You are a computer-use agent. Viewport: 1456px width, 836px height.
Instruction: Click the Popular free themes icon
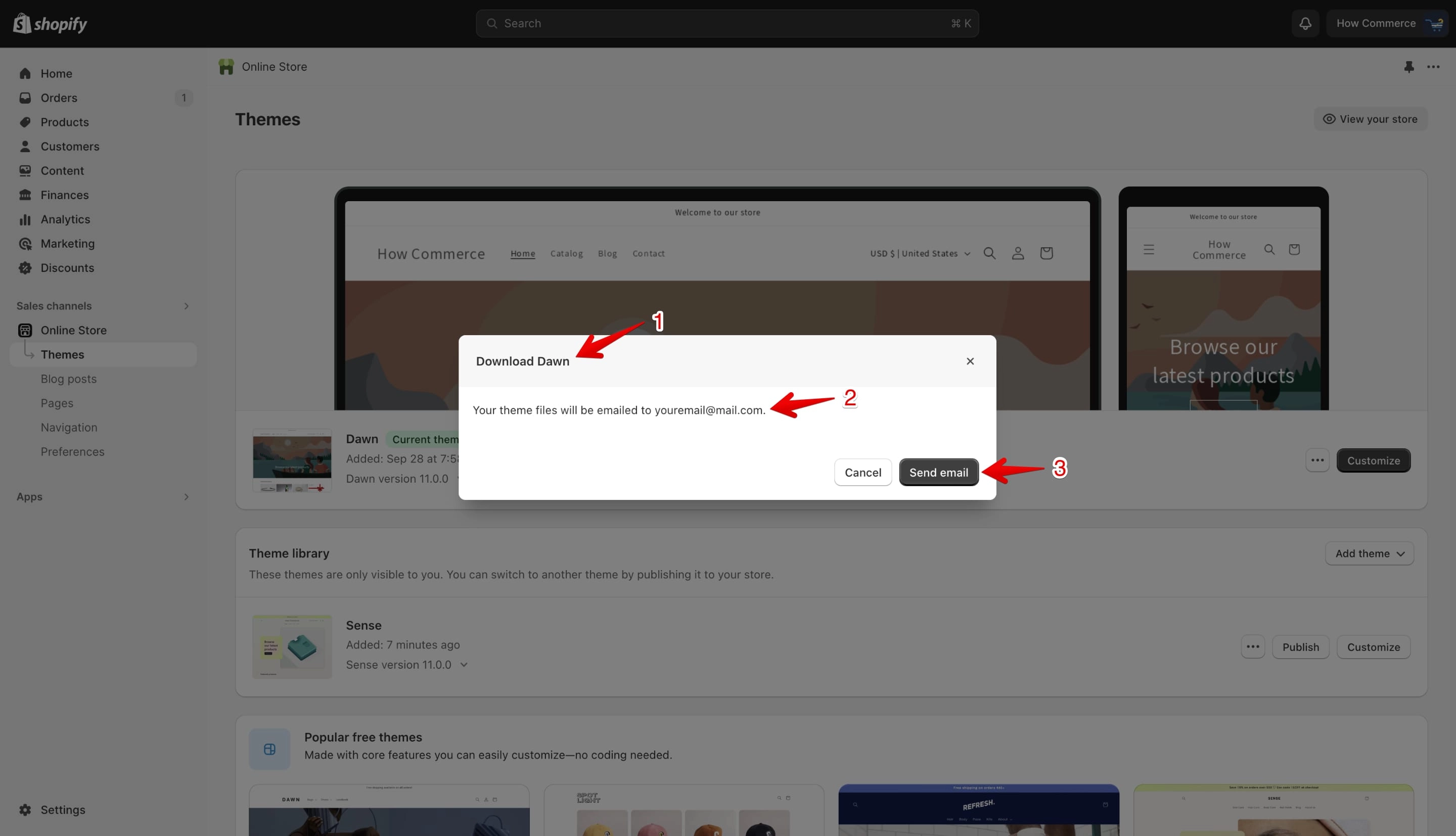pyautogui.click(x=269, y=749)
